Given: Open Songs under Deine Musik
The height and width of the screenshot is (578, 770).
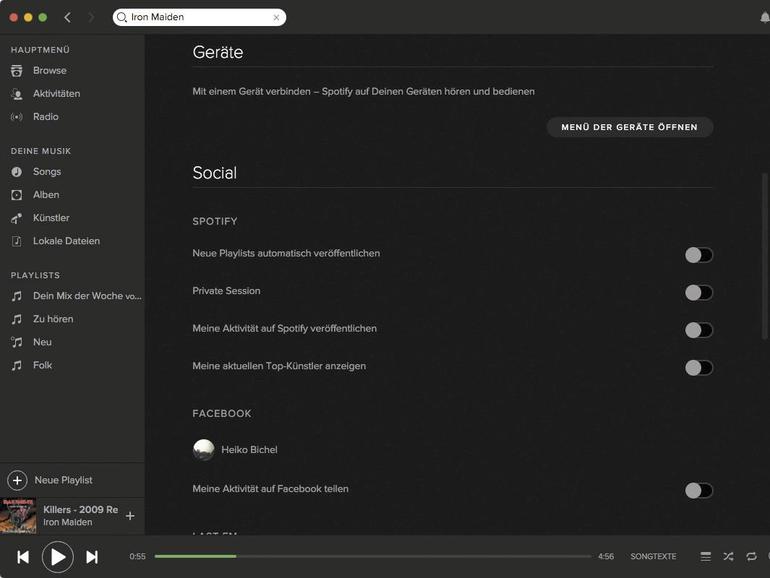Looking at the screenshot, I should click(47, 172).
